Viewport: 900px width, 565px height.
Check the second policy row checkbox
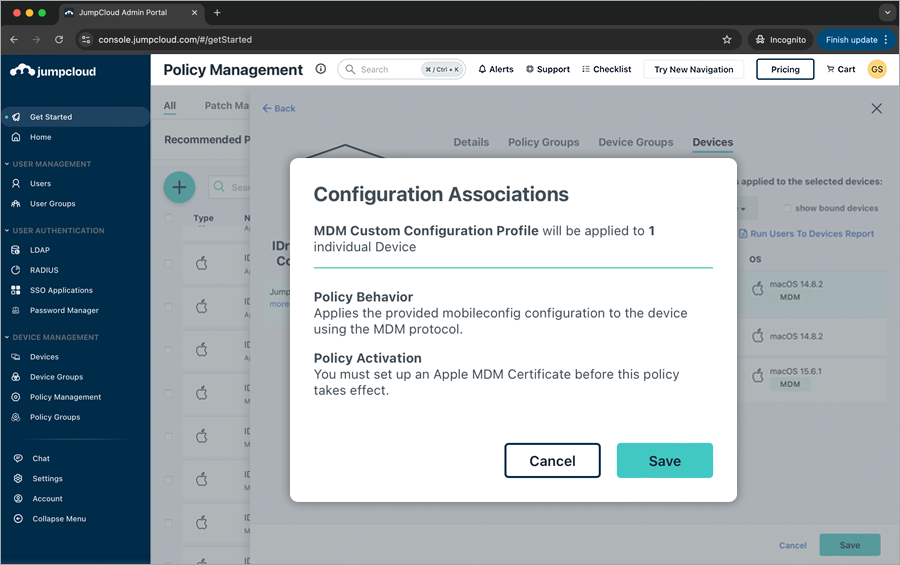click(x=168, y=307)
